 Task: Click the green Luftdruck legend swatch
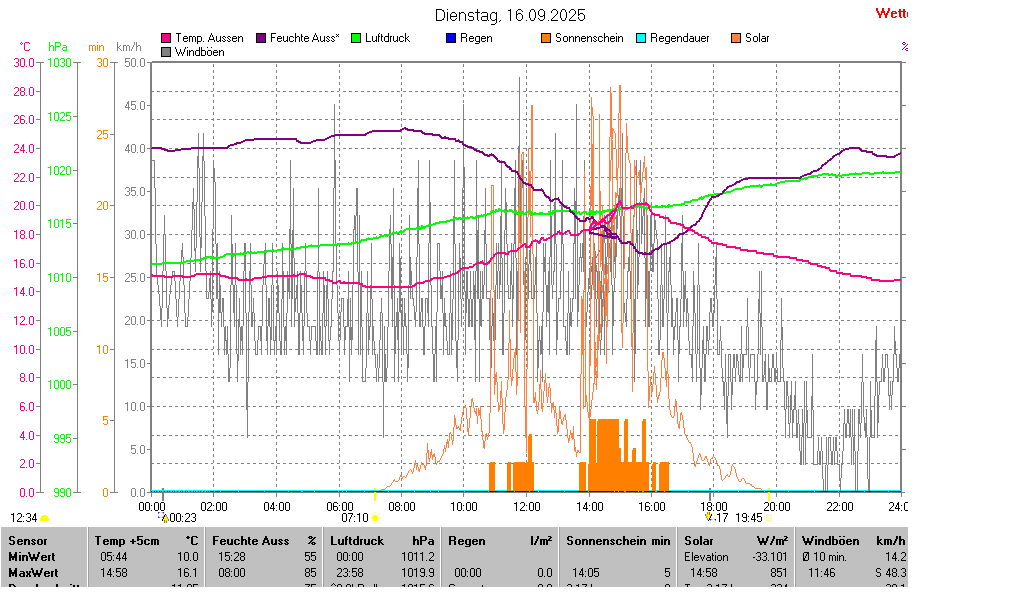(x=356, y=38)
